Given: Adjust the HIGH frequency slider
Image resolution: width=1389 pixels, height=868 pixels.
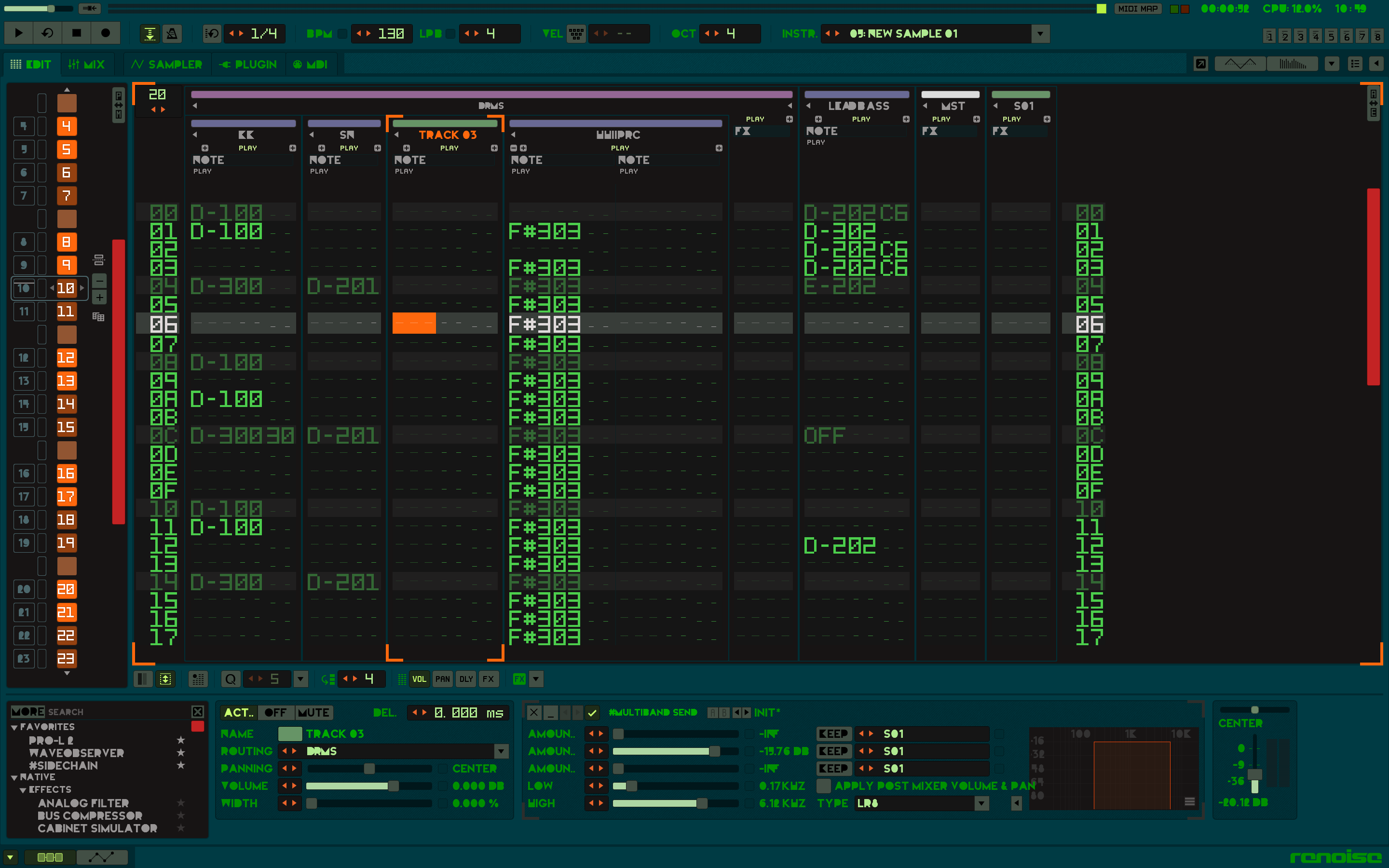Looking at the screenshot, I should pos(675,803).
